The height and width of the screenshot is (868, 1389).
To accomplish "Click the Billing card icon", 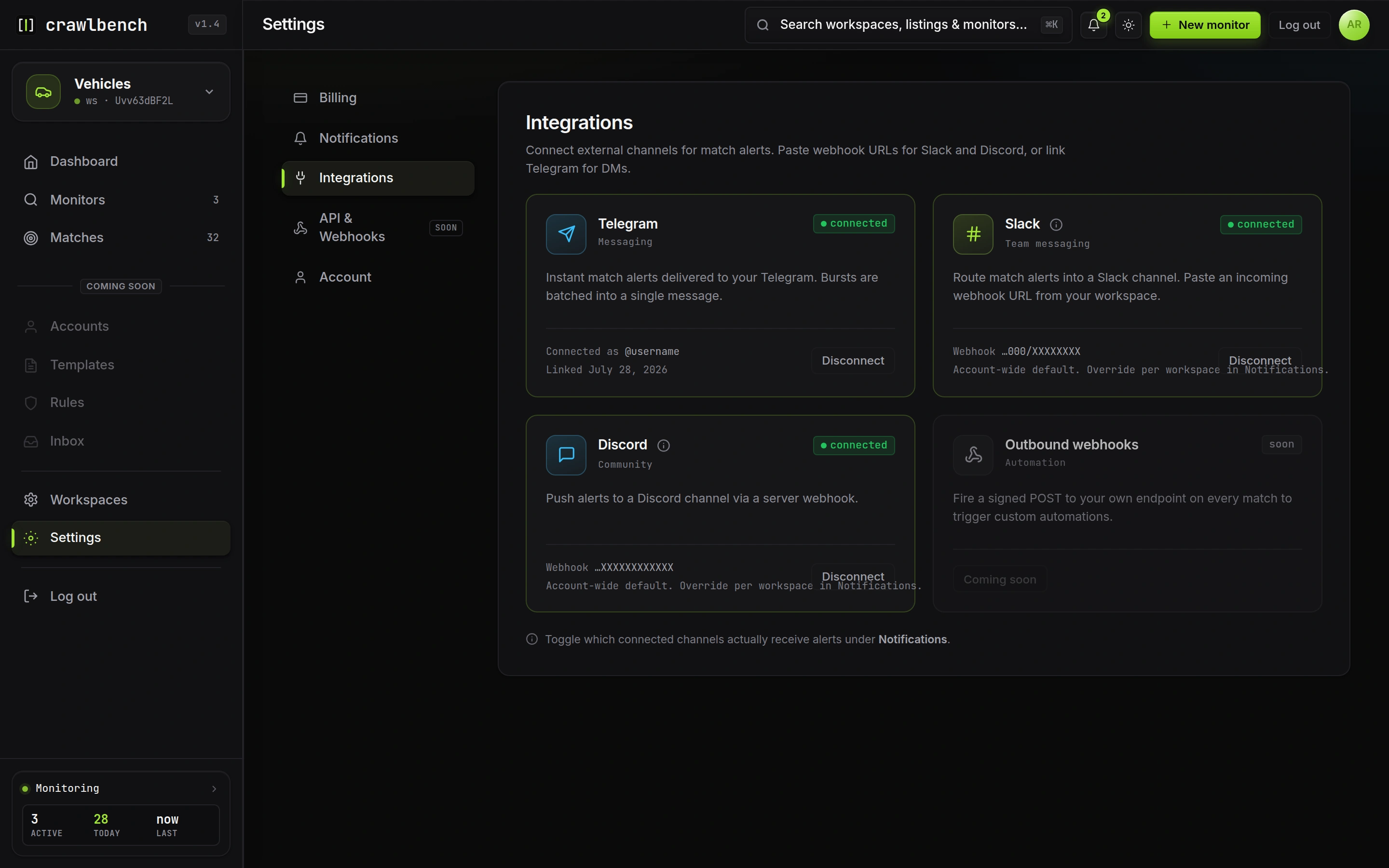I will [x=300, y=97].
